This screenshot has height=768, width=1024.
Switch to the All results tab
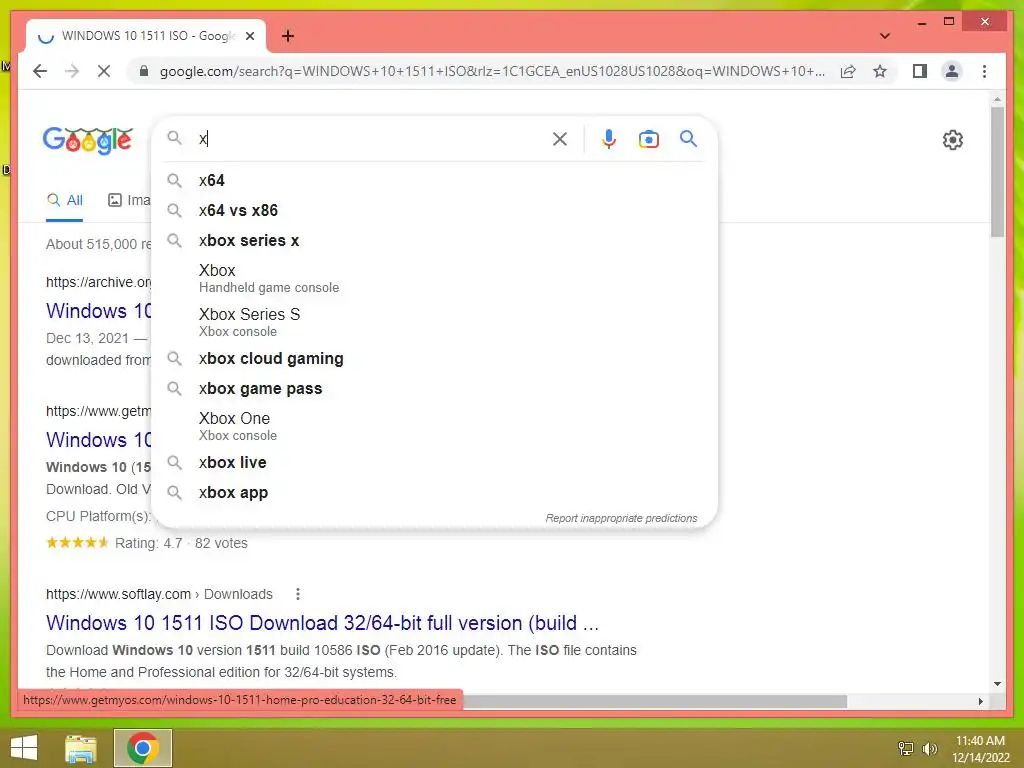coord(65,200)
